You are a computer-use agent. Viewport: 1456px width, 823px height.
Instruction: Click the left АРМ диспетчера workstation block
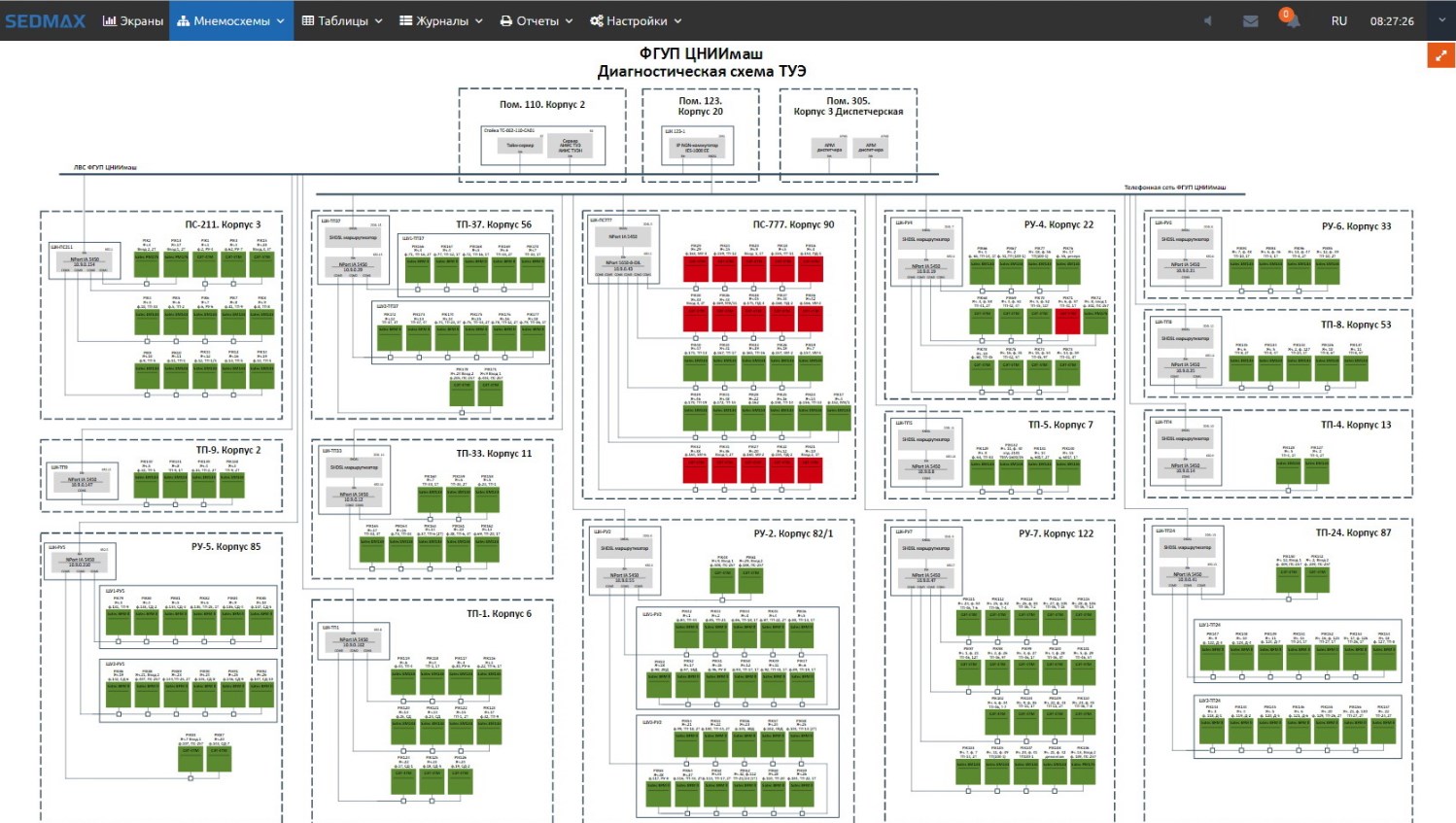(x=829, y=148)
